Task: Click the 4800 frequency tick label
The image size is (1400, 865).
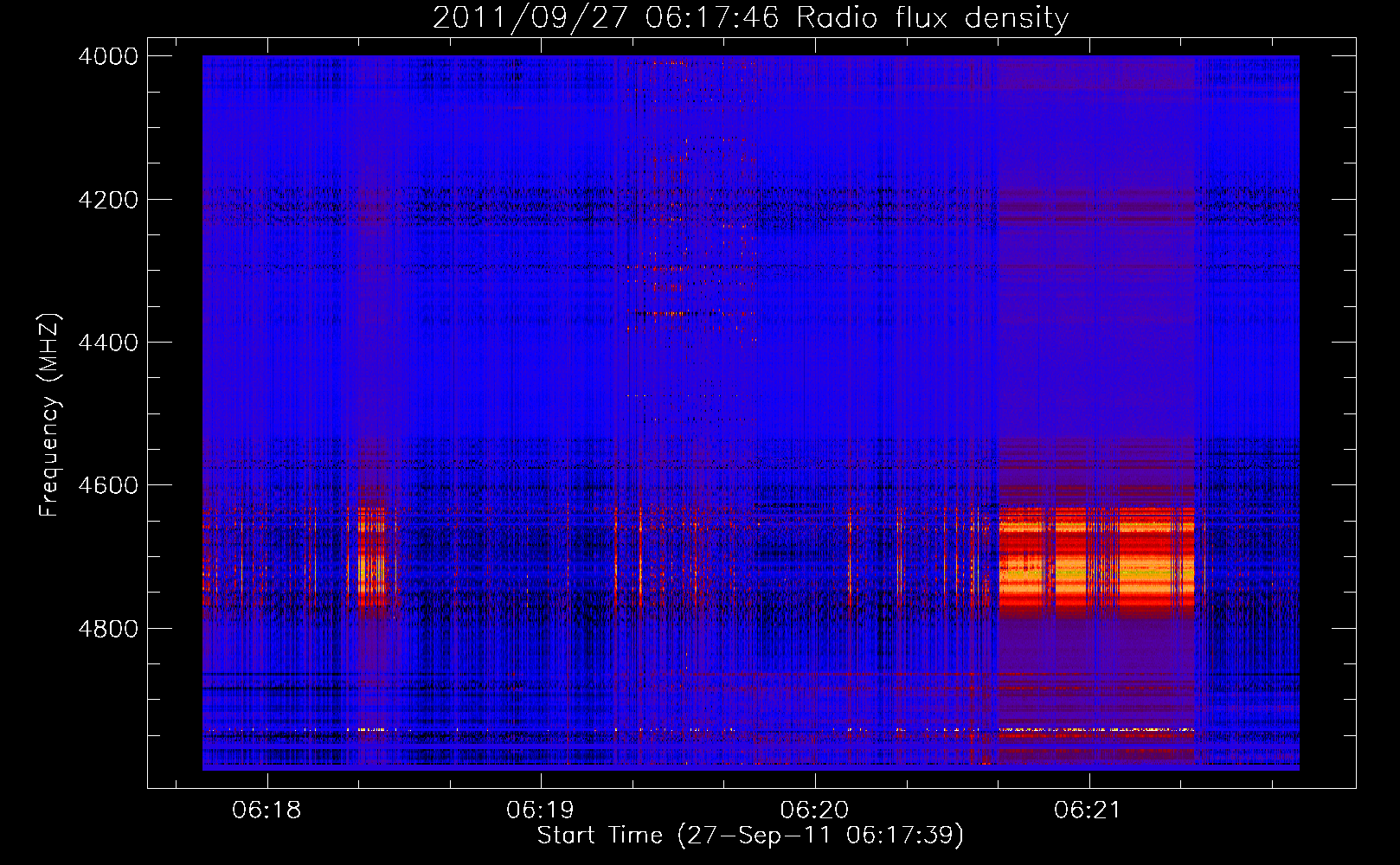Action: tap(108, 628)
